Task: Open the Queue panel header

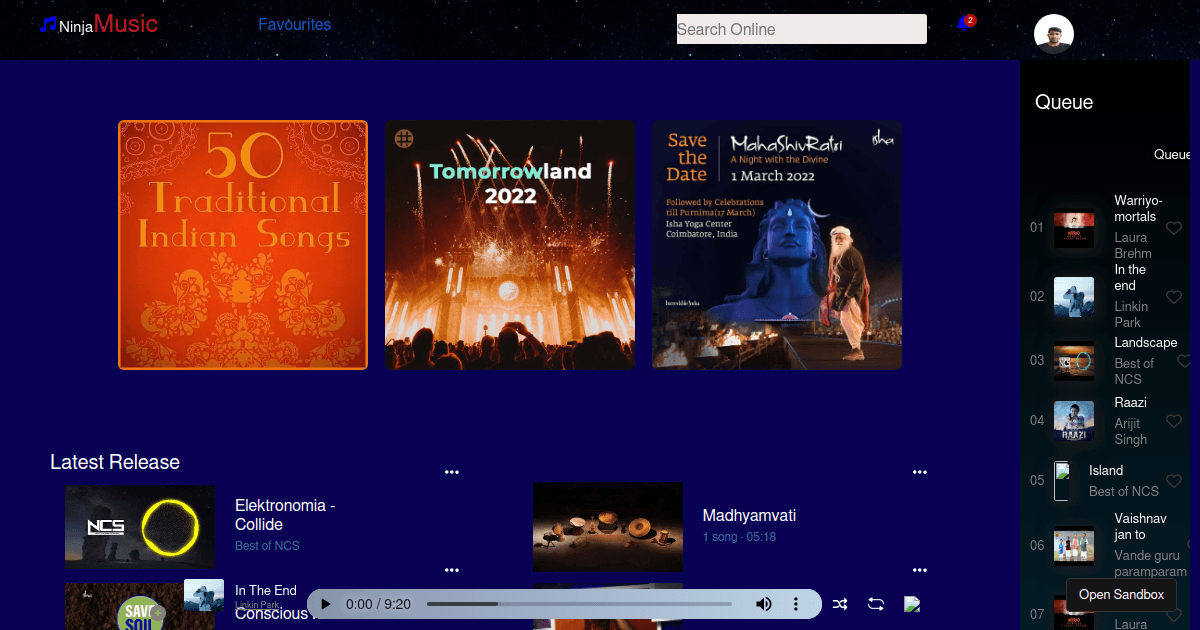Action: (1063, 102)
